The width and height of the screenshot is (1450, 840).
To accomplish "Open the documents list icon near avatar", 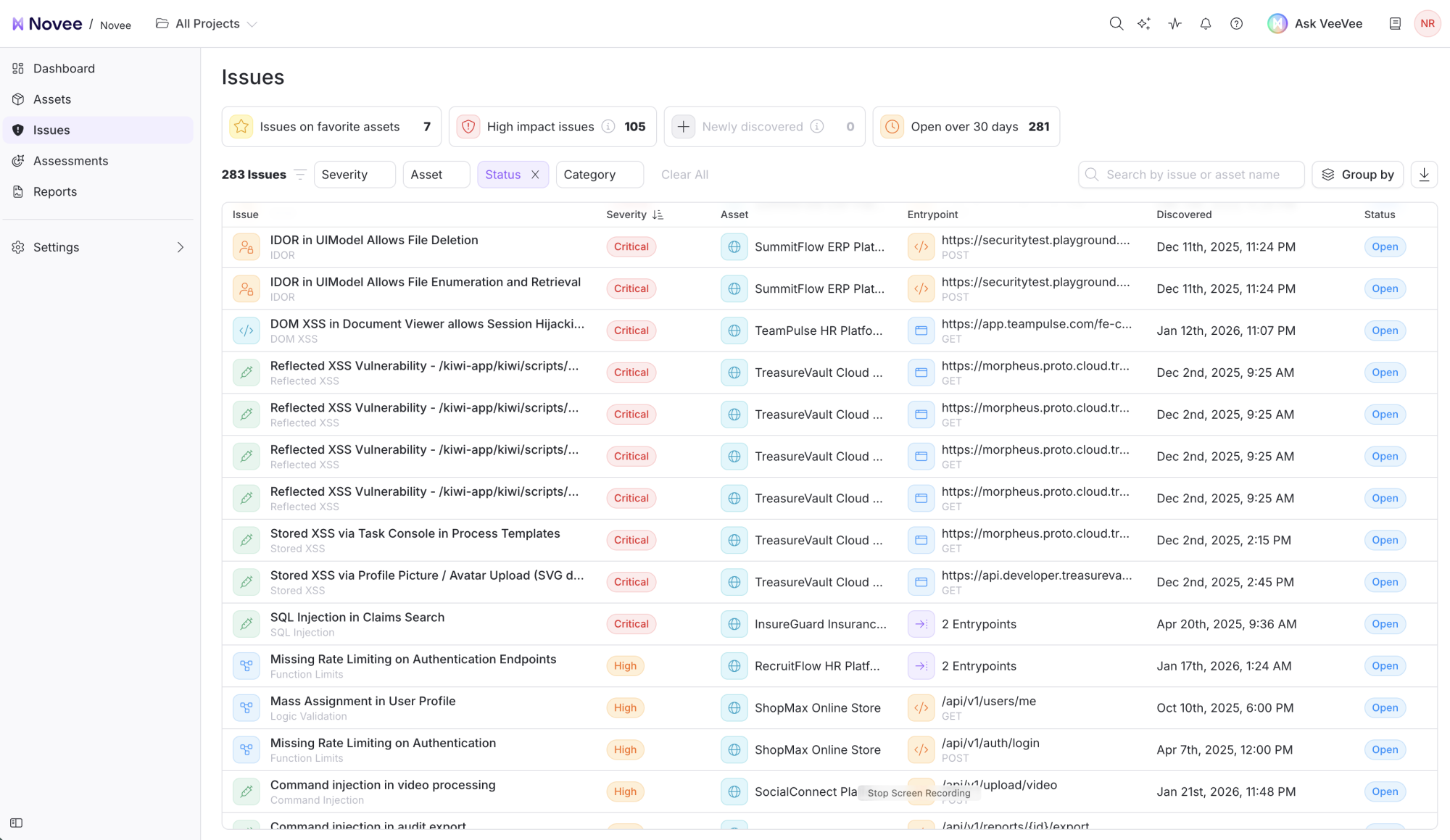I will coord(1395,24).
